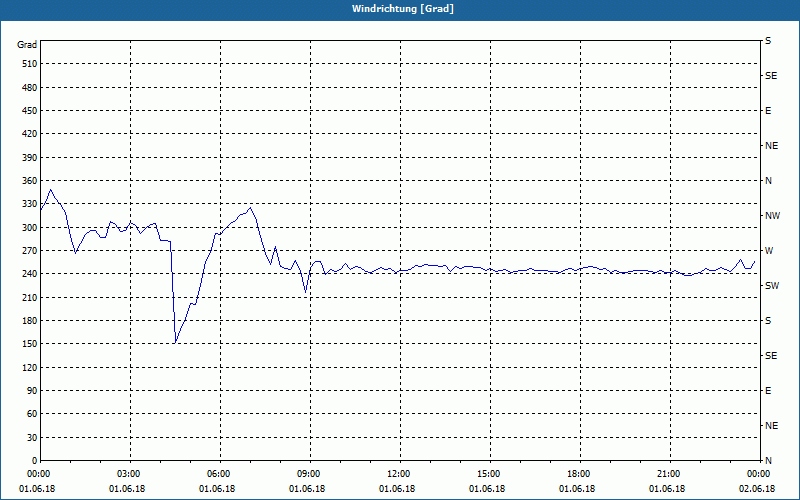The image size is (800, 500).
Task: Click the N compass label level with 360
Action: (x=768, y=181)
